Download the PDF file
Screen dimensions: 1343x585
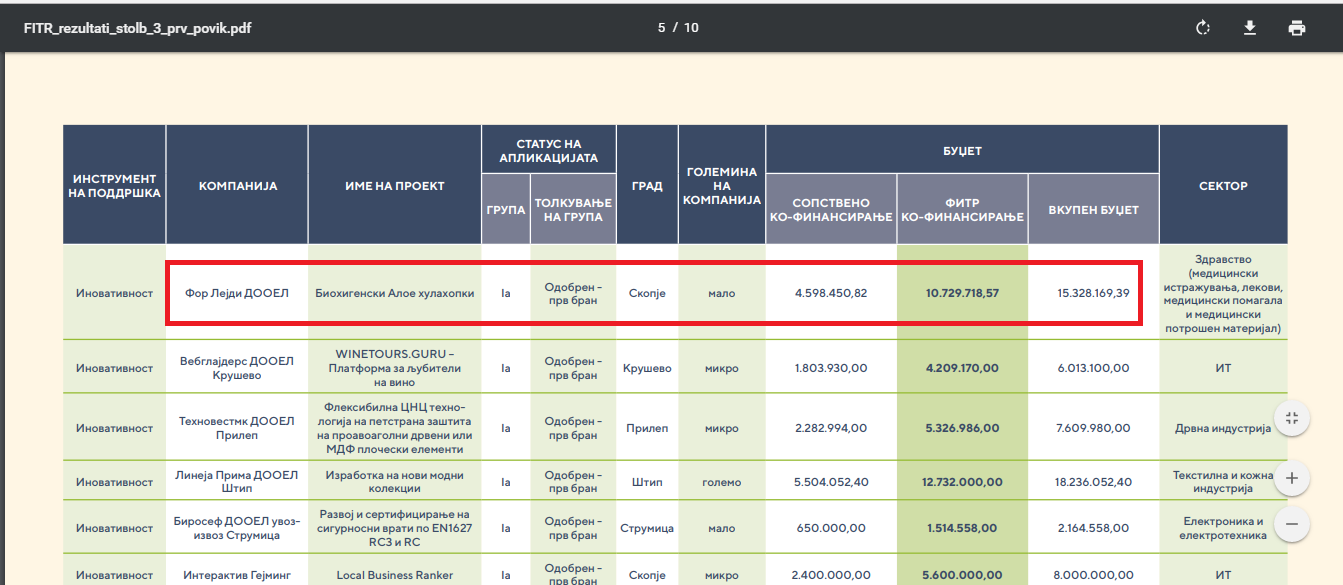click(x=1250, y=28)
